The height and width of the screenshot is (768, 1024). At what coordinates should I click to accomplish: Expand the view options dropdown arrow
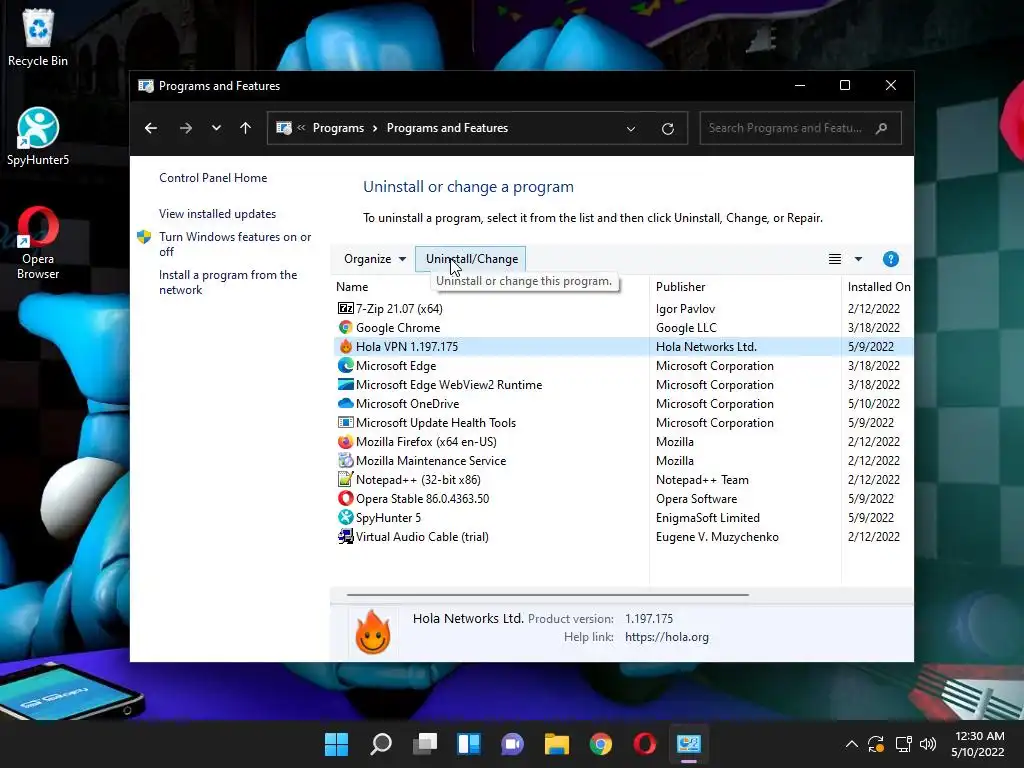[x=858, y=259]
